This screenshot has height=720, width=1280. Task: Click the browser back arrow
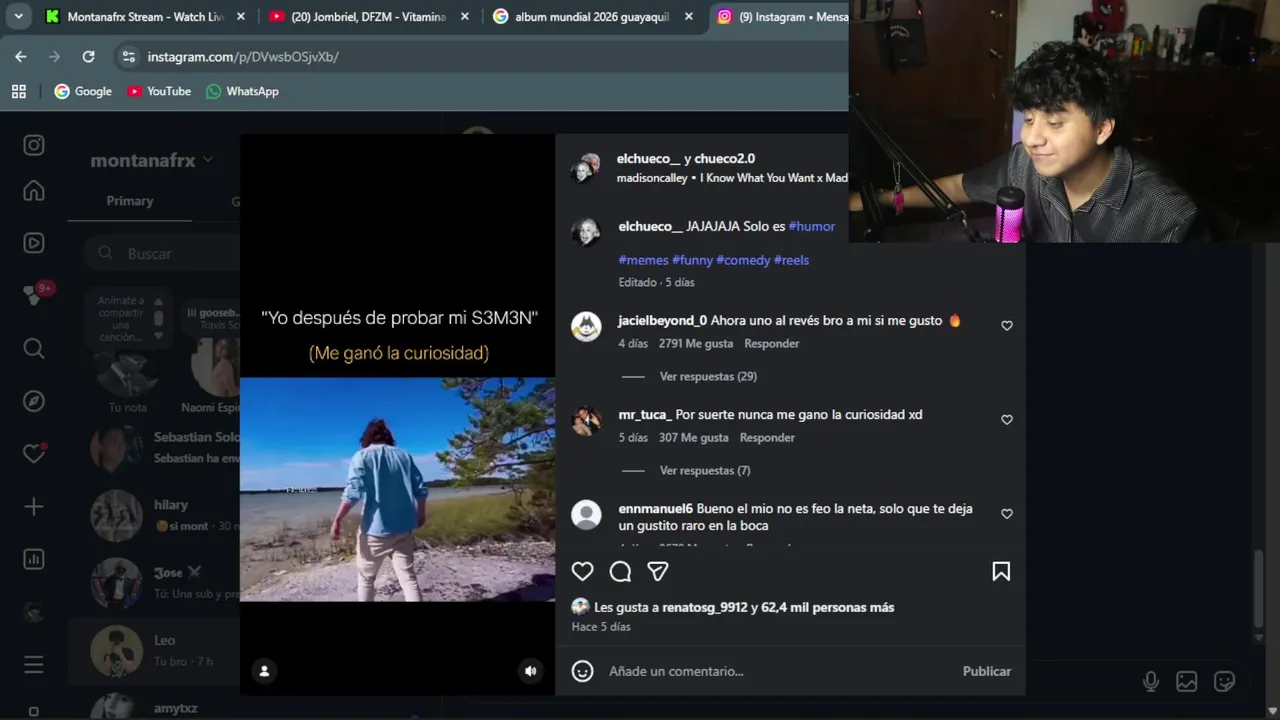[x=21, y=57]
